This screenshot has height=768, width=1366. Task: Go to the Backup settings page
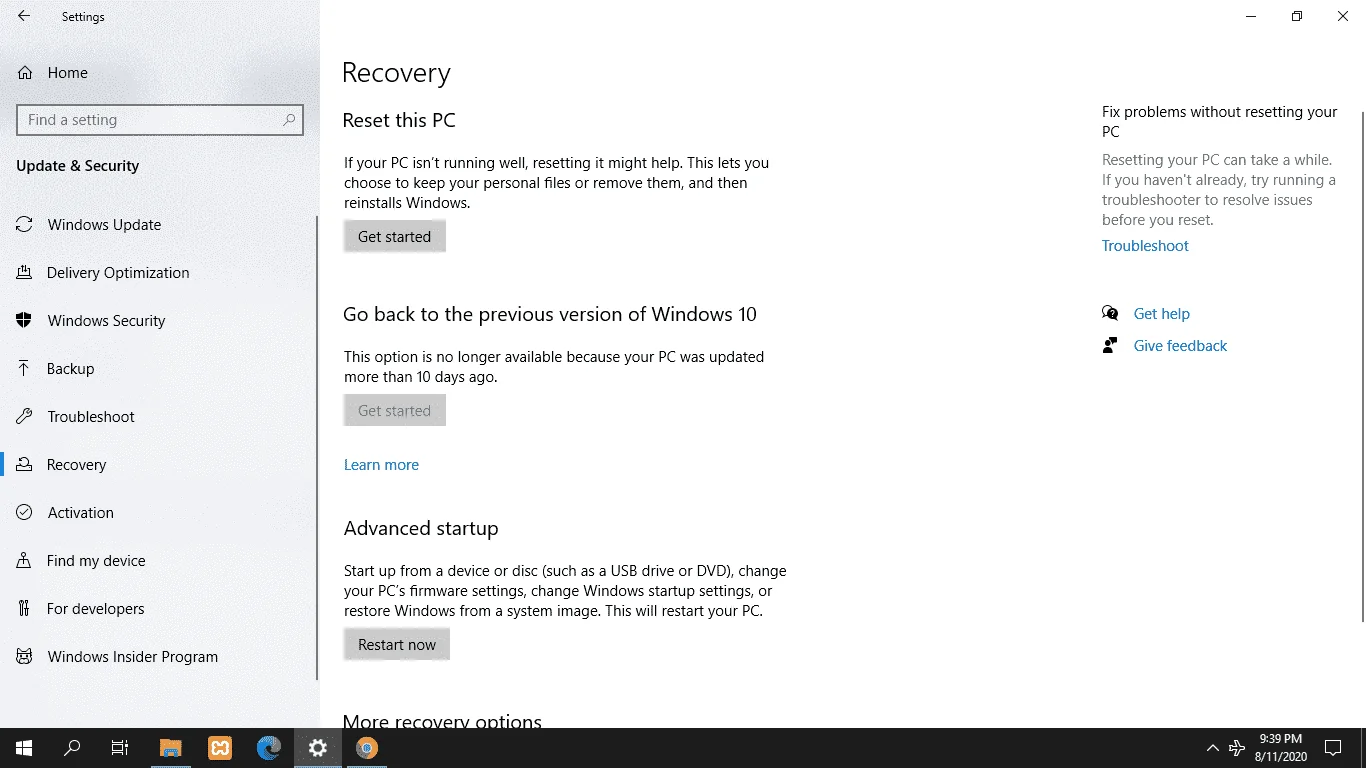click(158, 369)
